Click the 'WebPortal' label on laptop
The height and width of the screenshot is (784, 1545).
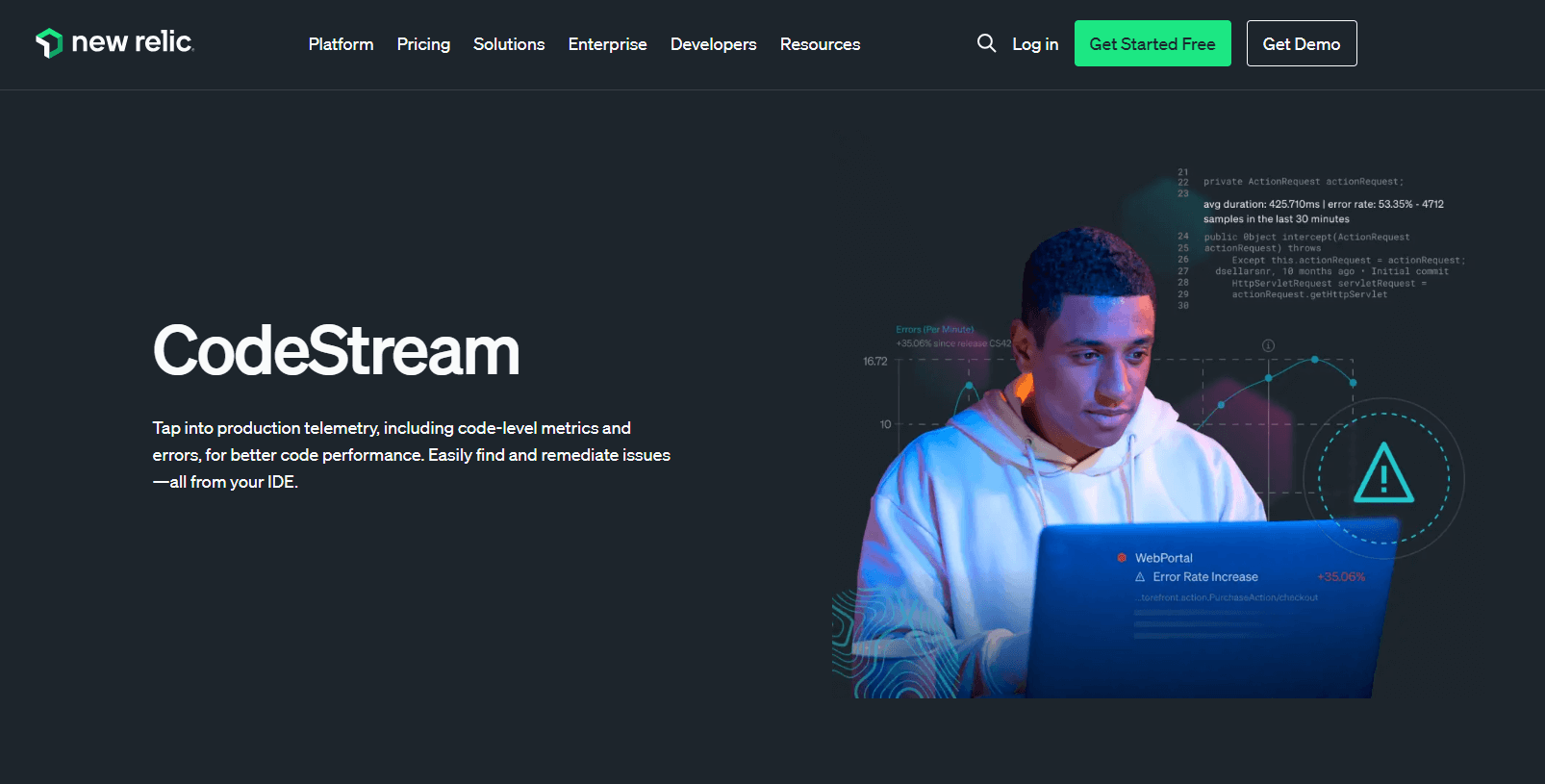coord(1163,558)
